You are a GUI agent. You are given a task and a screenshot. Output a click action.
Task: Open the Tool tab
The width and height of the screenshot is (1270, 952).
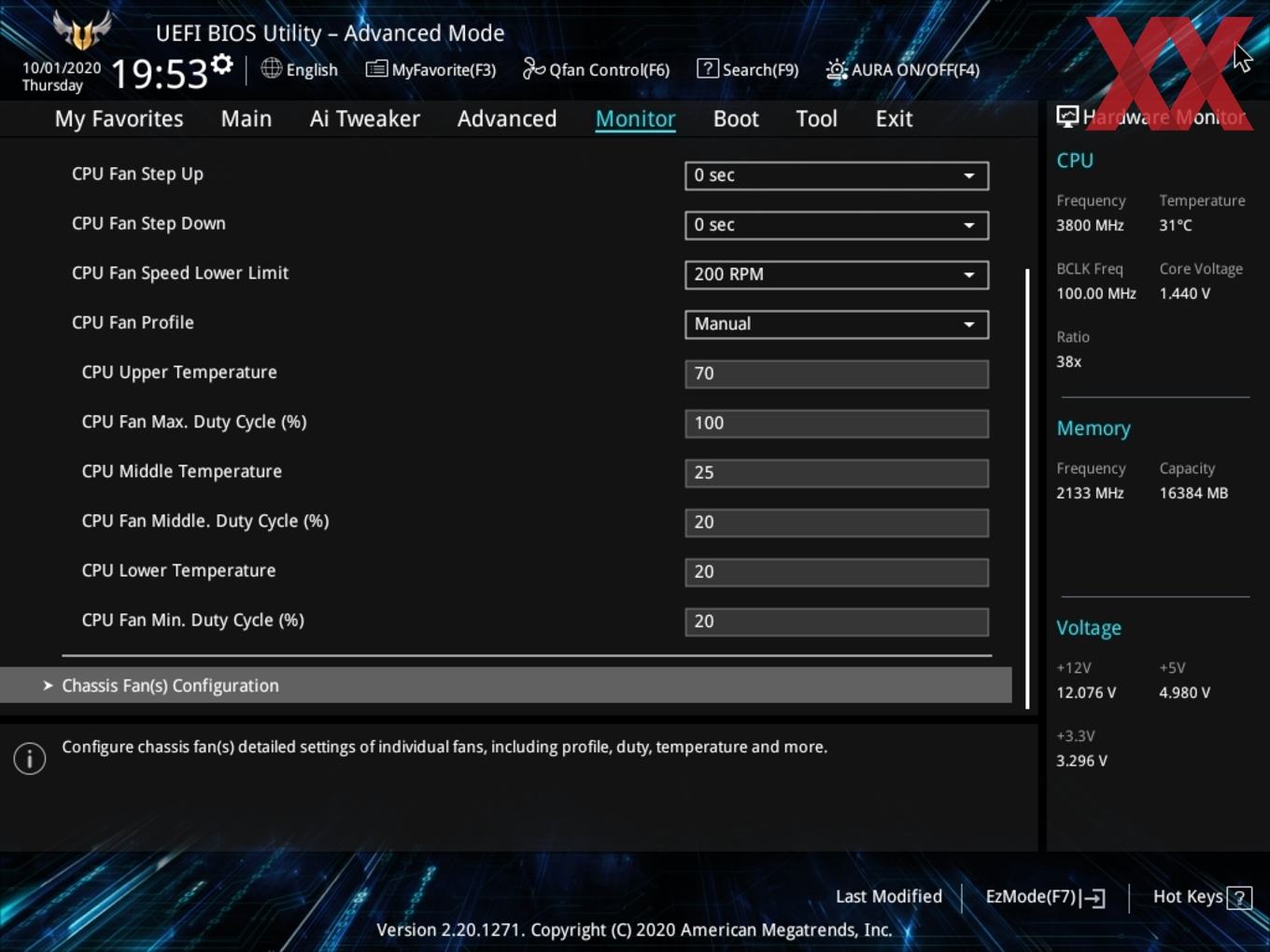coord(816,119)
